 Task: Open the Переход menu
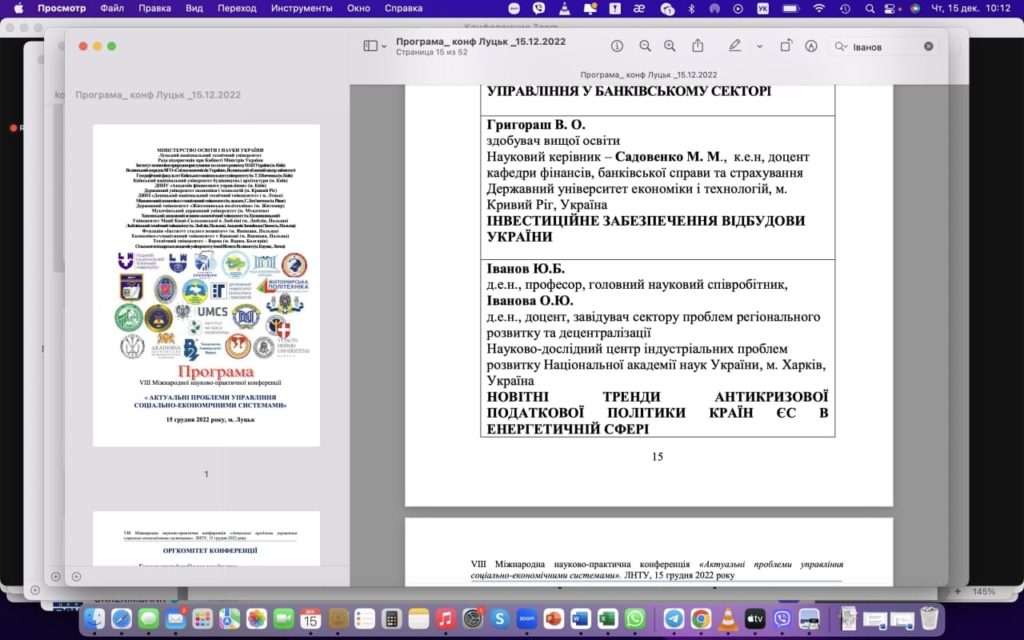tap(236, 8)
